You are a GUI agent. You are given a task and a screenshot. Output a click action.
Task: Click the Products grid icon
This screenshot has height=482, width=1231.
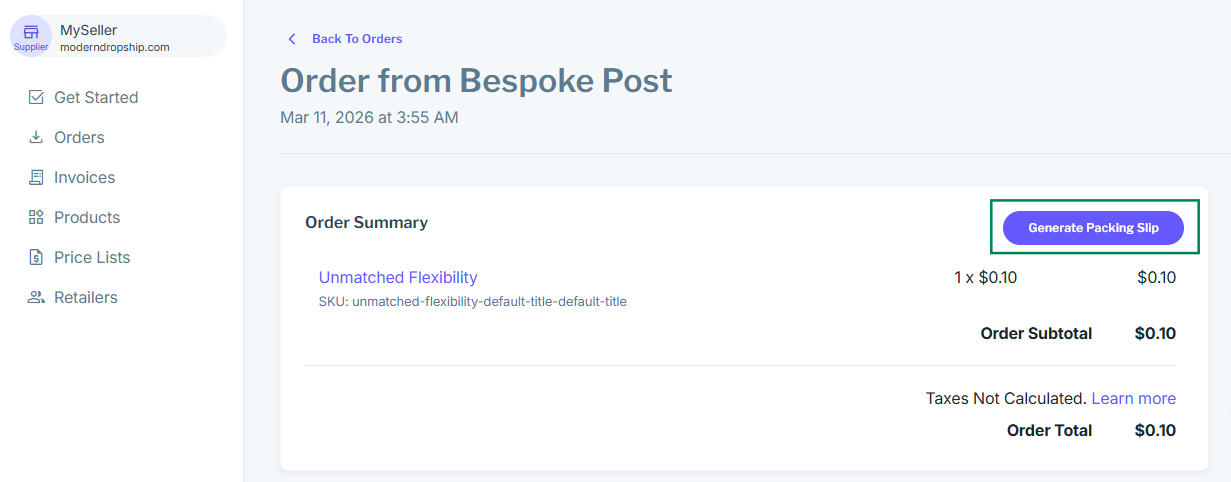[37, 217]
